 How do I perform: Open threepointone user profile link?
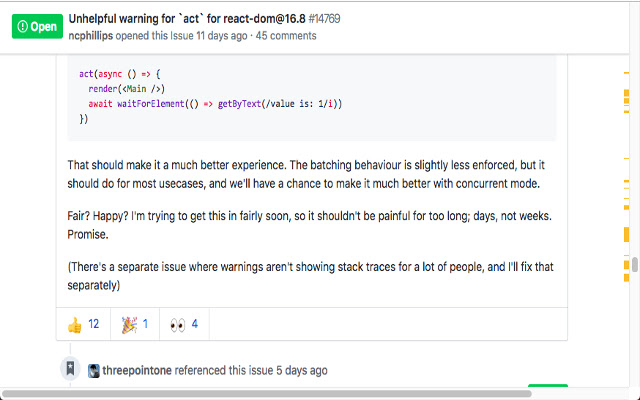point(137,370)
